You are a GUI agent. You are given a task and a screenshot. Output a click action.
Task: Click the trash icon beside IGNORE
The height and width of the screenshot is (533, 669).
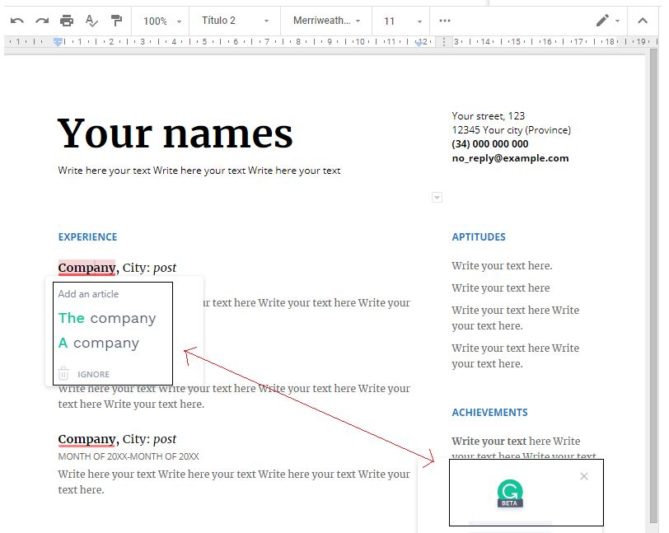click(63, 374)
